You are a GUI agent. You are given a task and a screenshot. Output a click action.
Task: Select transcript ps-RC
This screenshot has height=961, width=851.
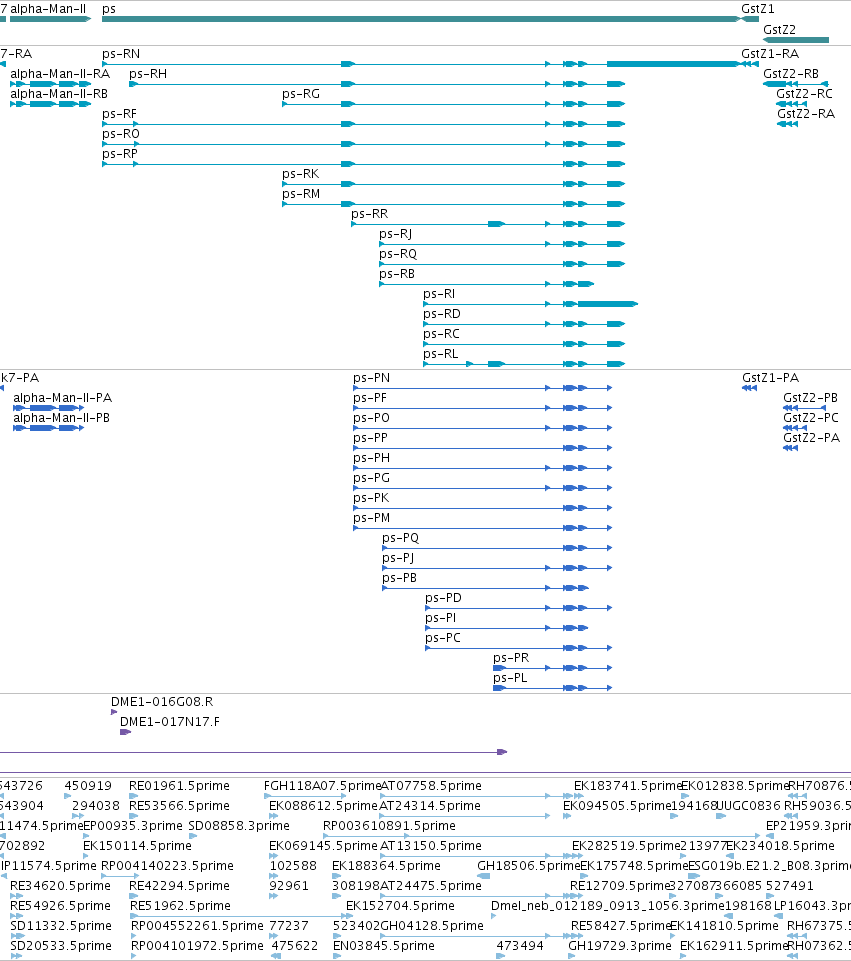(x=524, y=344)
